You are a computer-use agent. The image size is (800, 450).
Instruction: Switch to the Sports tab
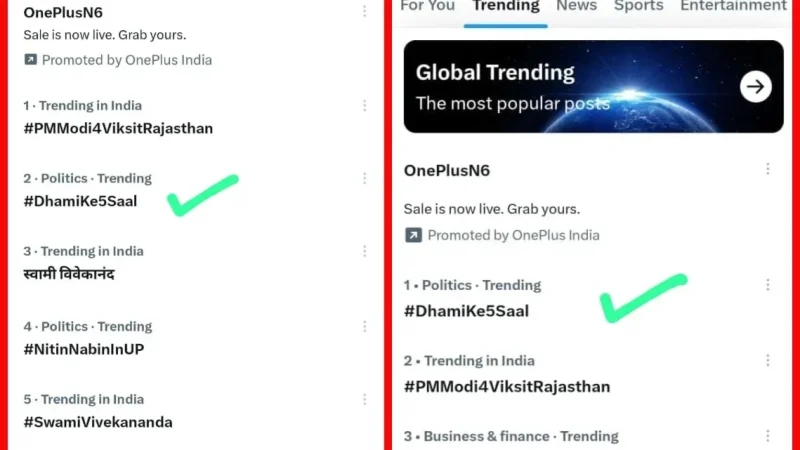tap(639, 6)
